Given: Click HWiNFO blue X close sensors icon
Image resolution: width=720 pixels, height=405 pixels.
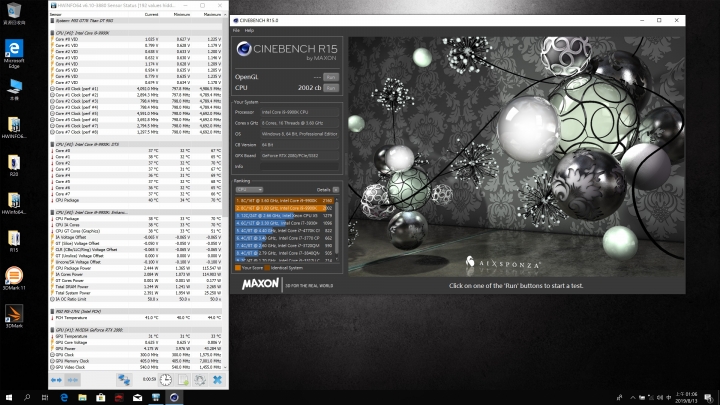Looking at the screenshot, I should [x=217, y=380].
